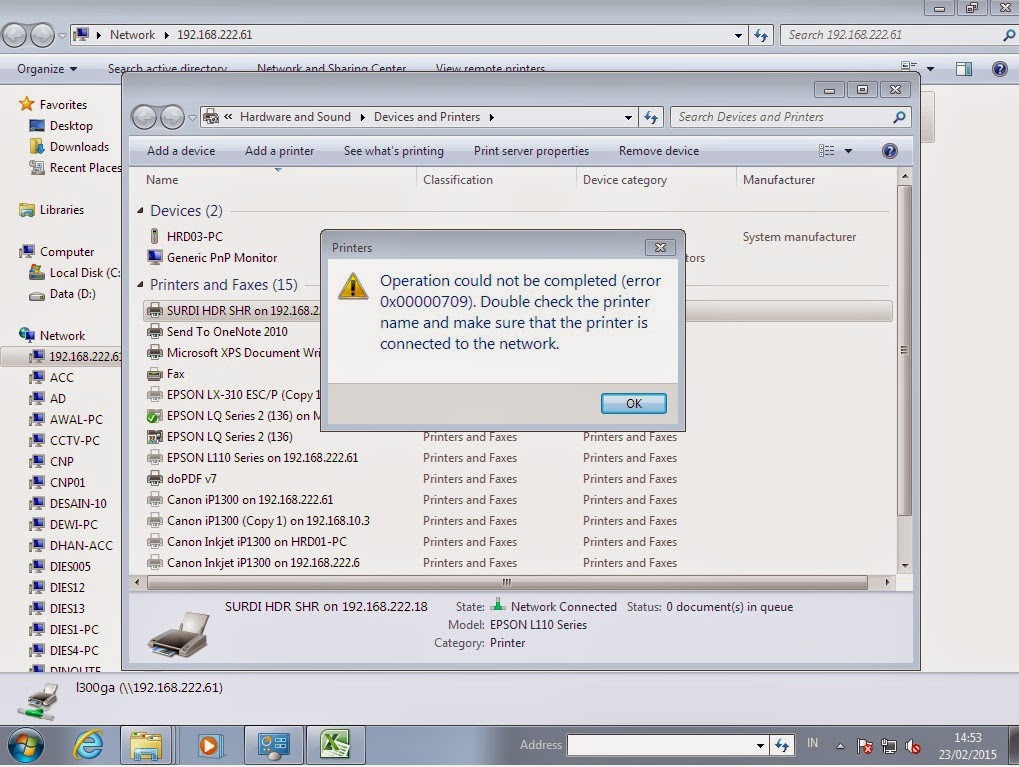The image size is (1019, 767).
Task: Select Network node in navigation pane
Action: pyautogui.click(x=62, y=335)
